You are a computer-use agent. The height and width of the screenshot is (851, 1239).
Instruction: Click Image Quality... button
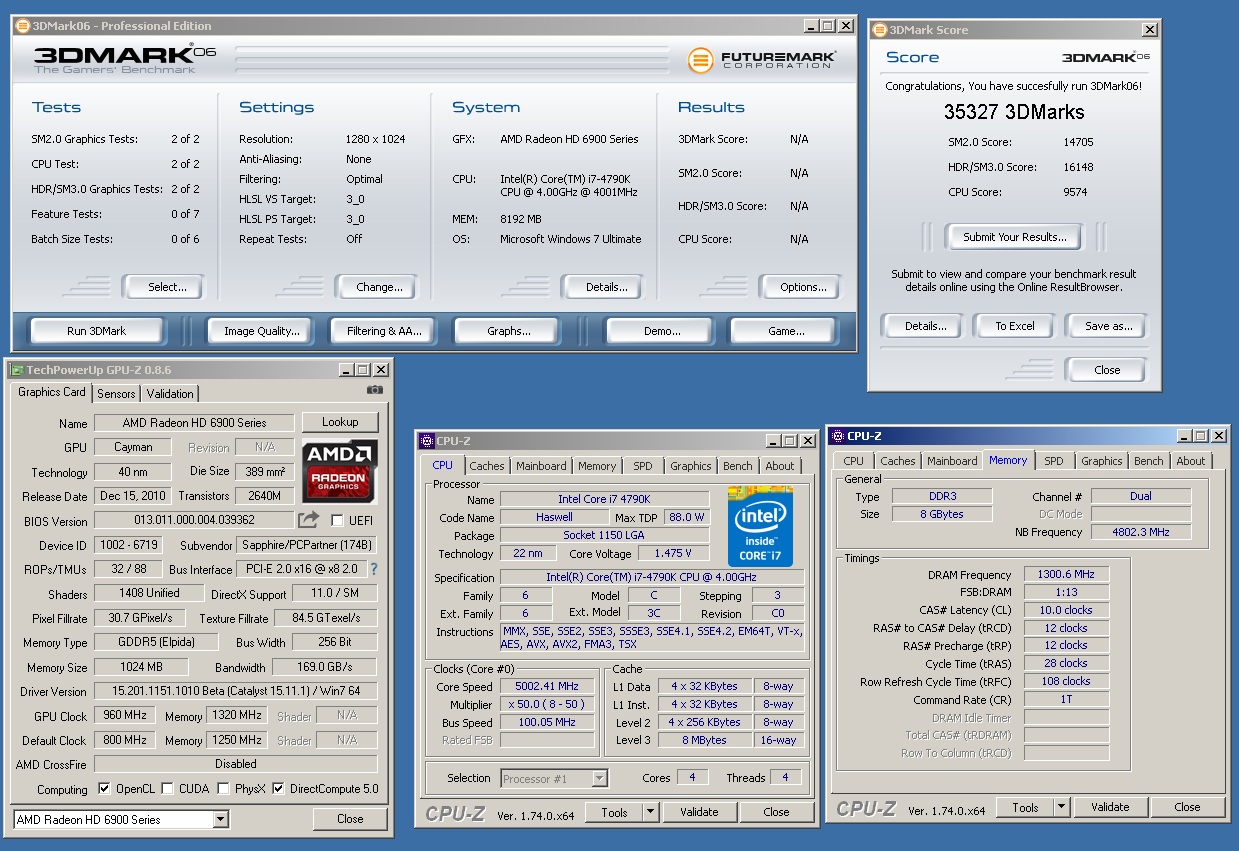click(261, 331)
